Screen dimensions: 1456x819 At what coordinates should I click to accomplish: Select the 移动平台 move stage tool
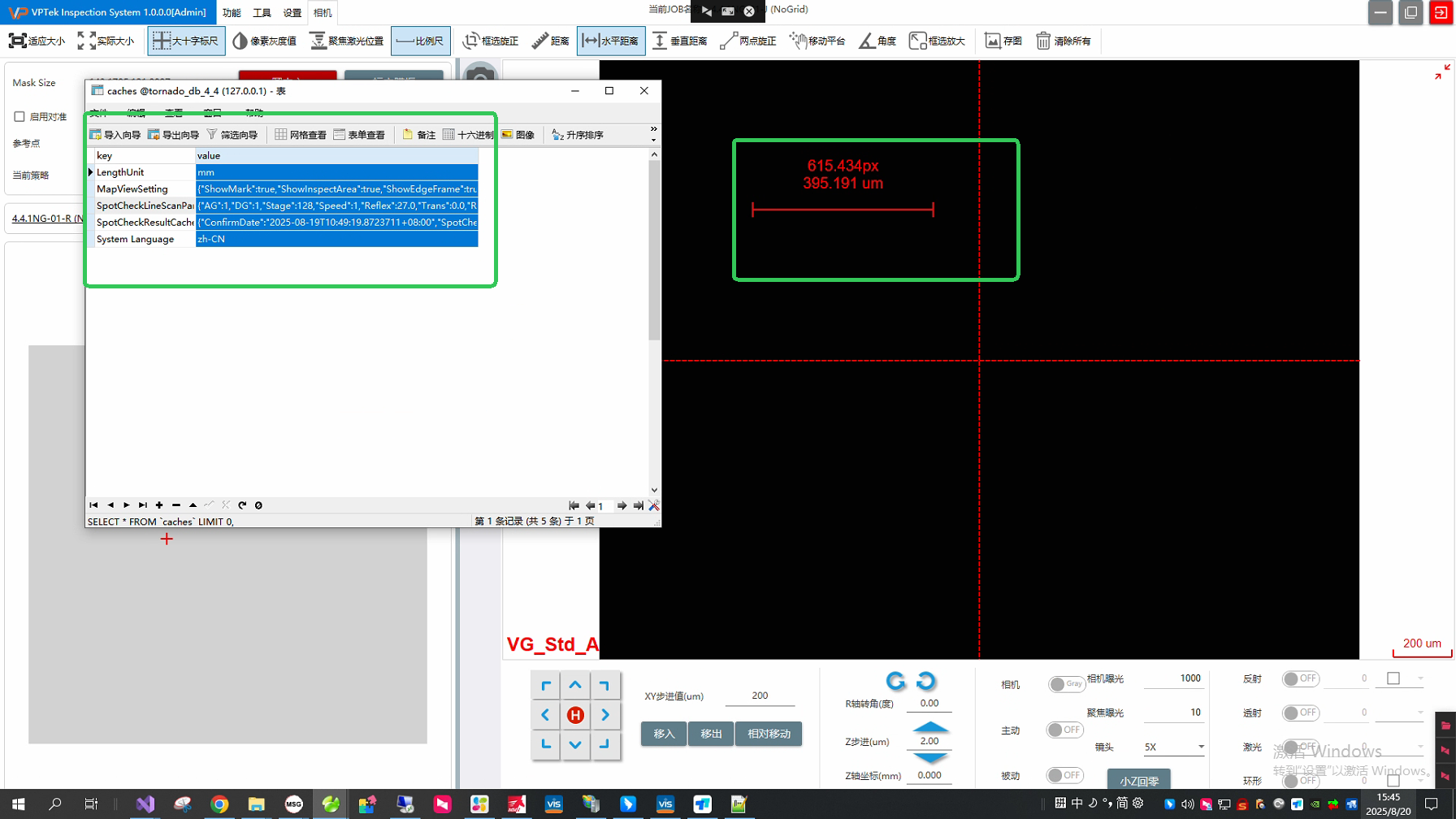tap(817, 41)
